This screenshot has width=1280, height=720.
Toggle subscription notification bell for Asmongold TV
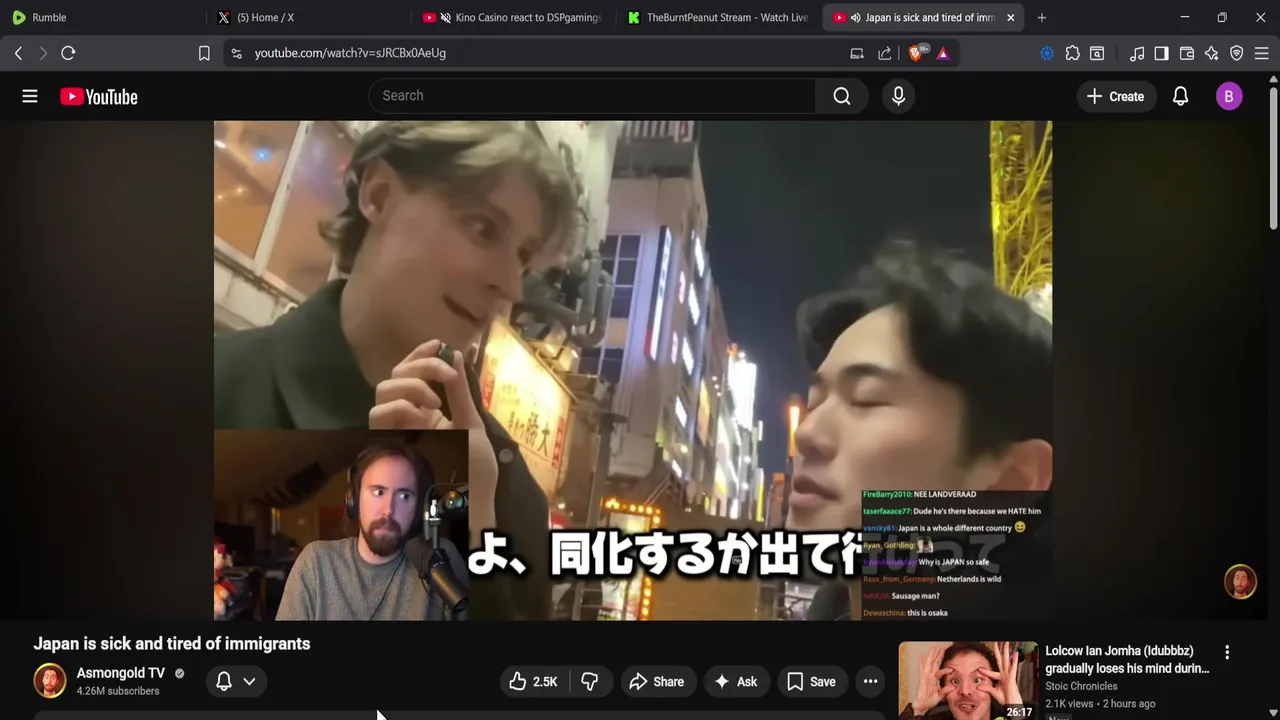click(x=224, y=681)
